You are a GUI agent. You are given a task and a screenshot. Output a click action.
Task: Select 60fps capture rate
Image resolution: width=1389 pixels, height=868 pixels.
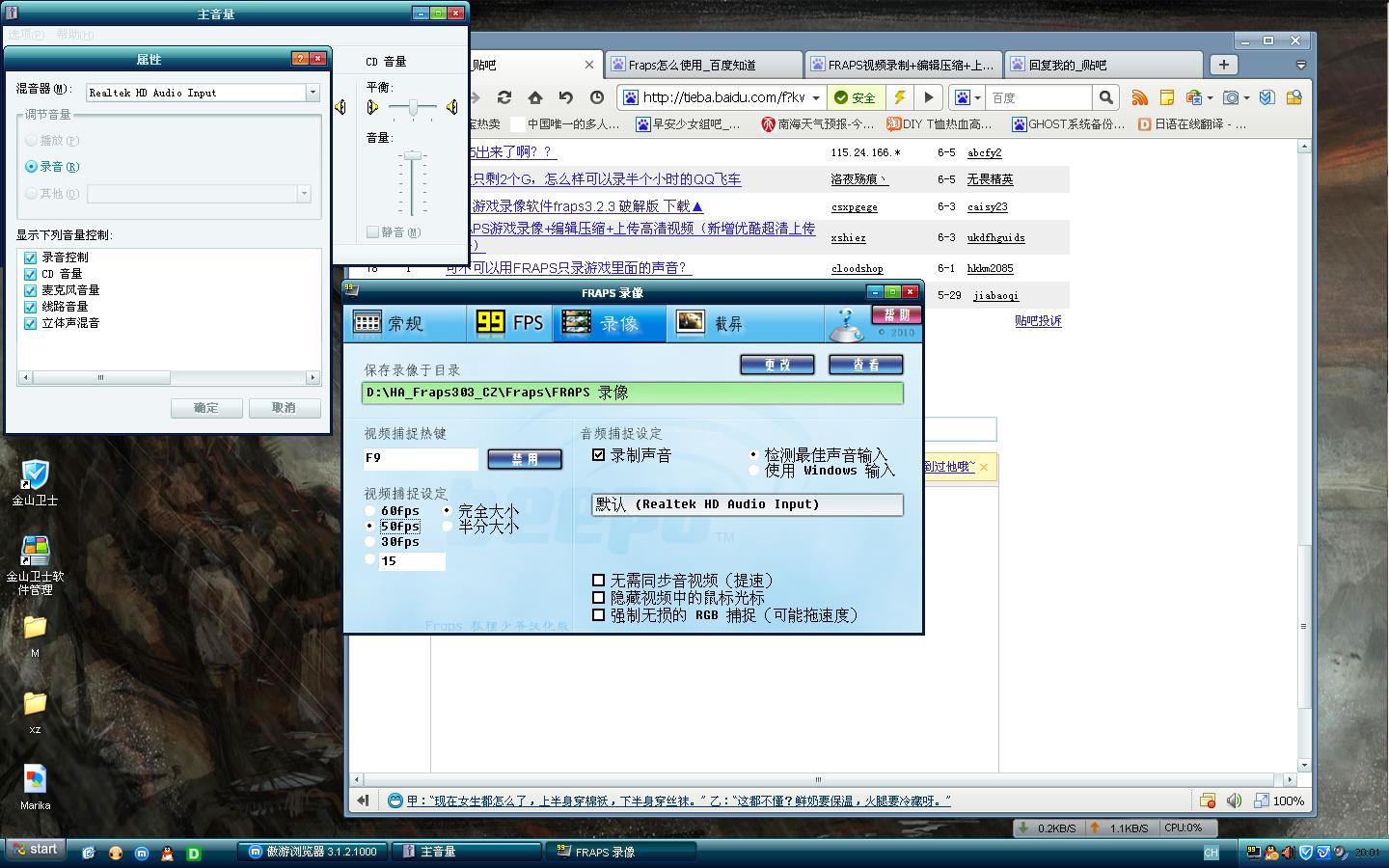[370, 511]
